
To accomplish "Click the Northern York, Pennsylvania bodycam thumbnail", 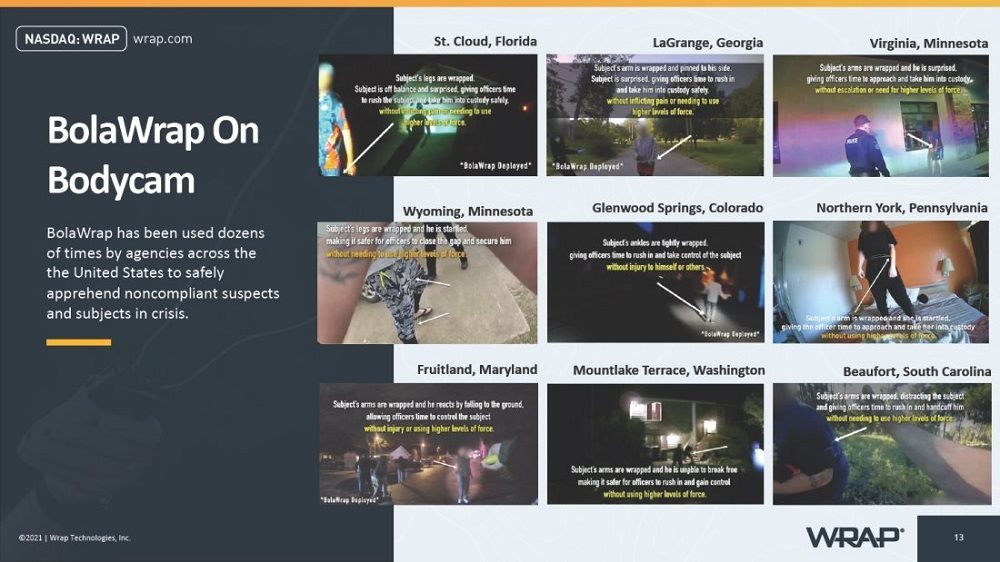I will 881,282.
